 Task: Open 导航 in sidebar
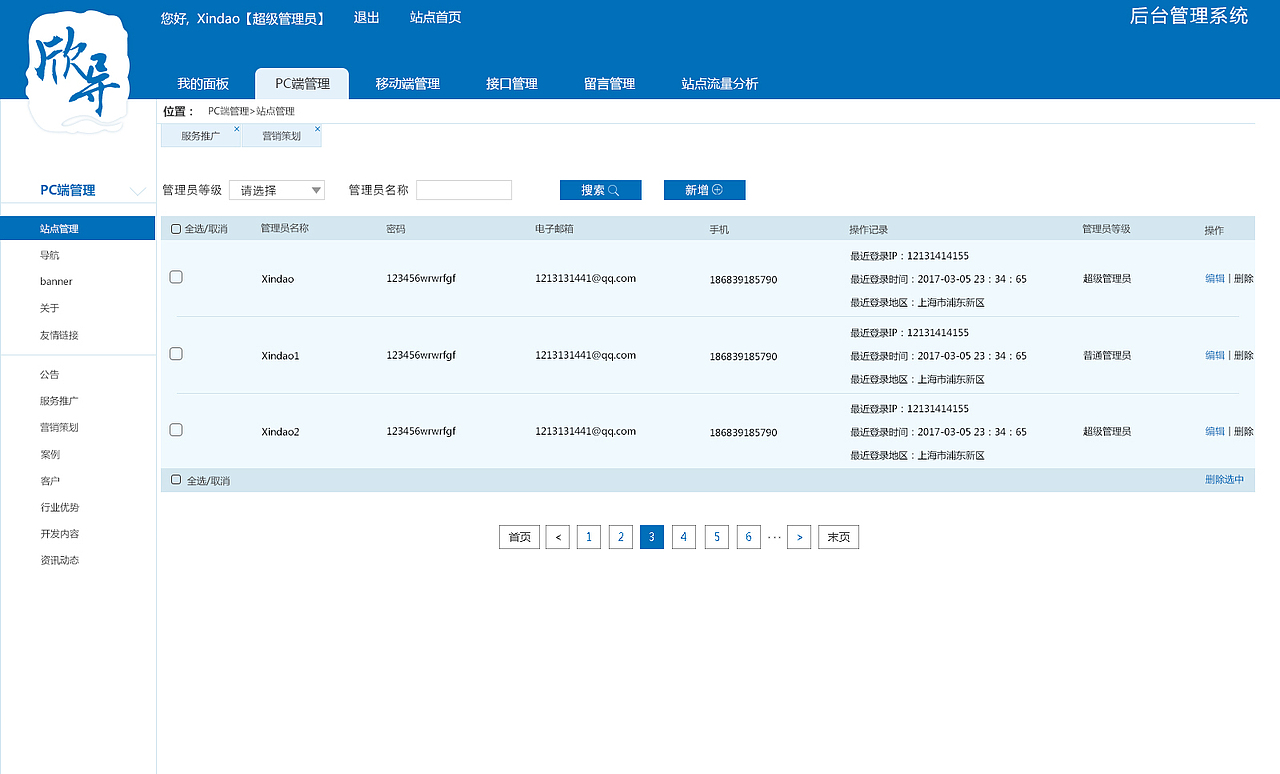click(x=50, y=255)
